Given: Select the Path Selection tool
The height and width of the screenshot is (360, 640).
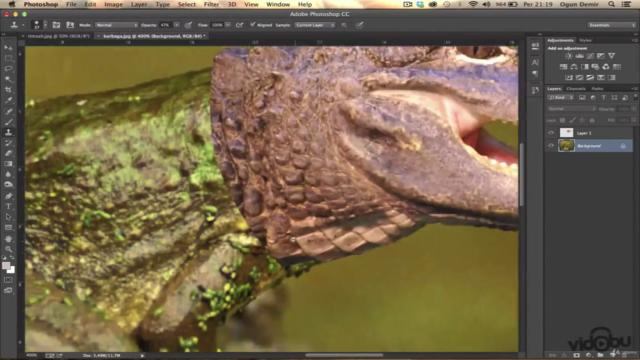Looking at the screenshot, I should tap(8, 217).
